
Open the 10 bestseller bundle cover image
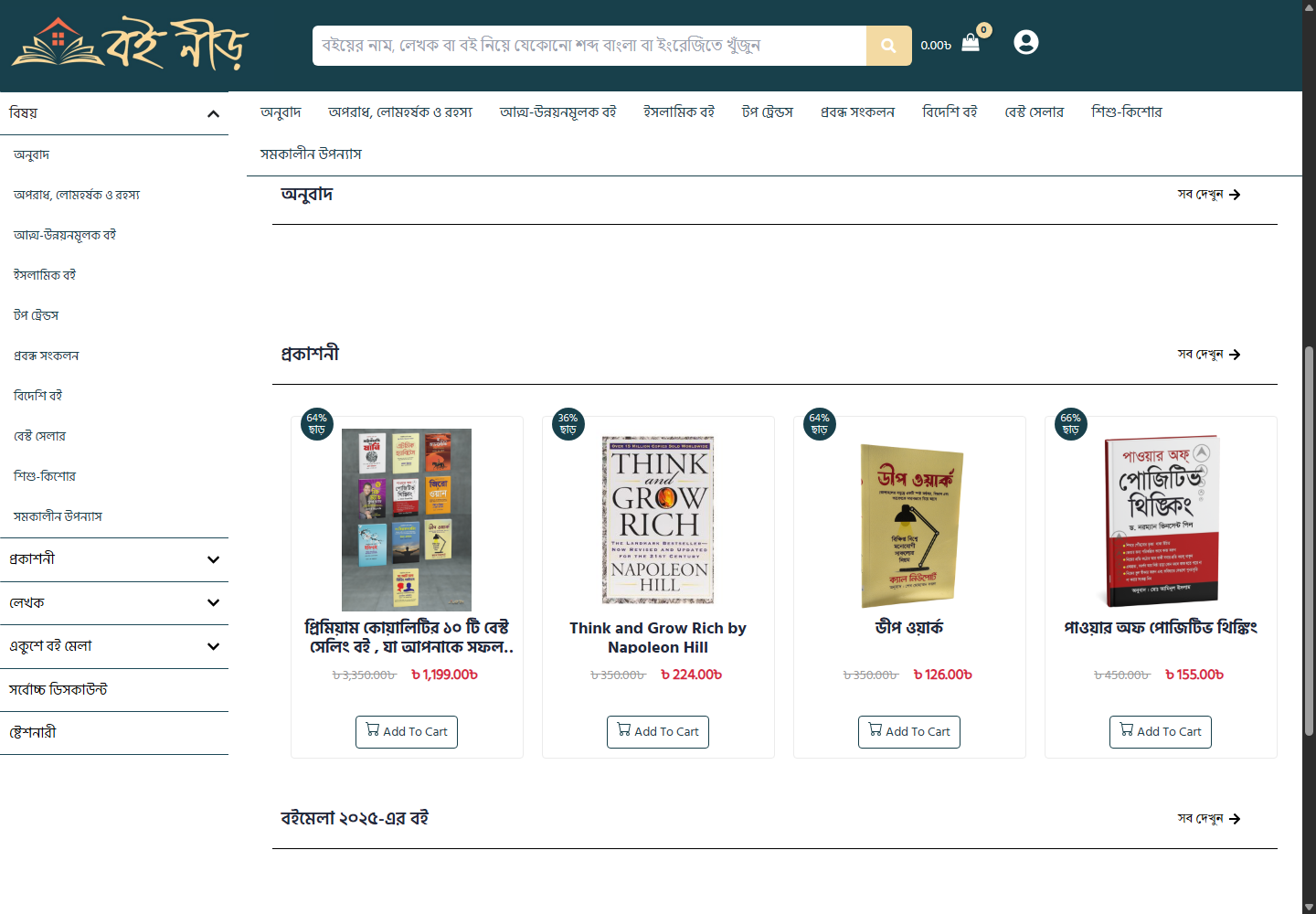pyautogui.click(x=407, y=520)
